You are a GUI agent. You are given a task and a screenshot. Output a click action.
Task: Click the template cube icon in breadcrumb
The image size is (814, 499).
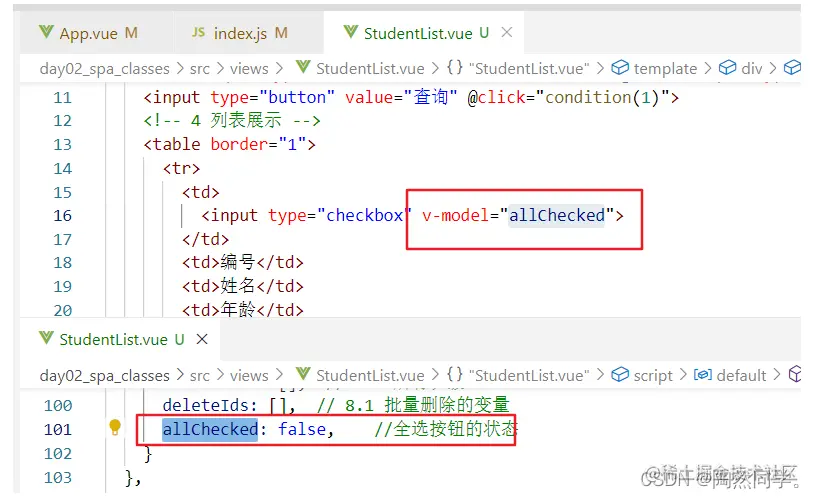tap(620, 68)
